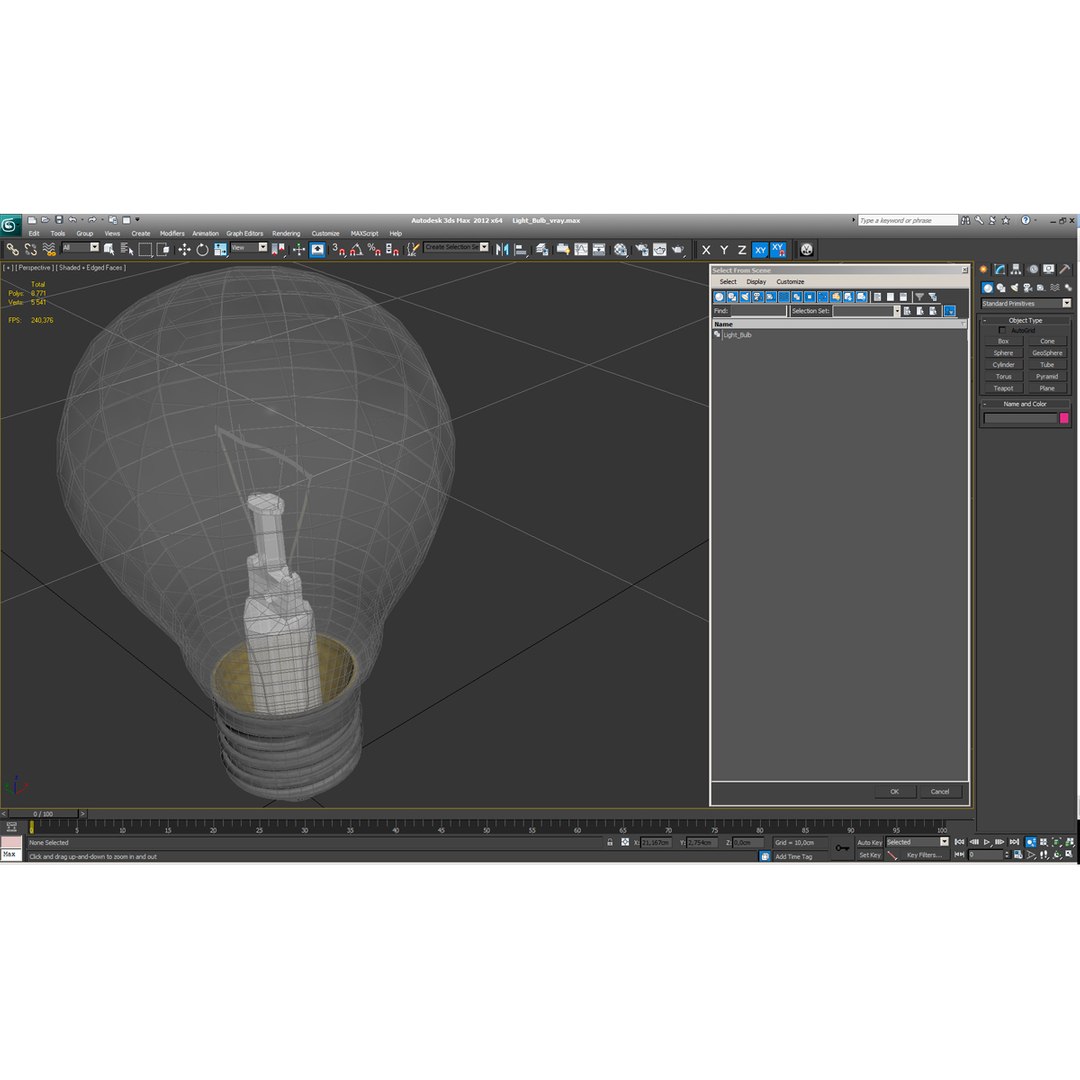This screenshot has height=1080, width=1080.
Task: Open the Utilities hammer tab
Action: coord(1065,269)
